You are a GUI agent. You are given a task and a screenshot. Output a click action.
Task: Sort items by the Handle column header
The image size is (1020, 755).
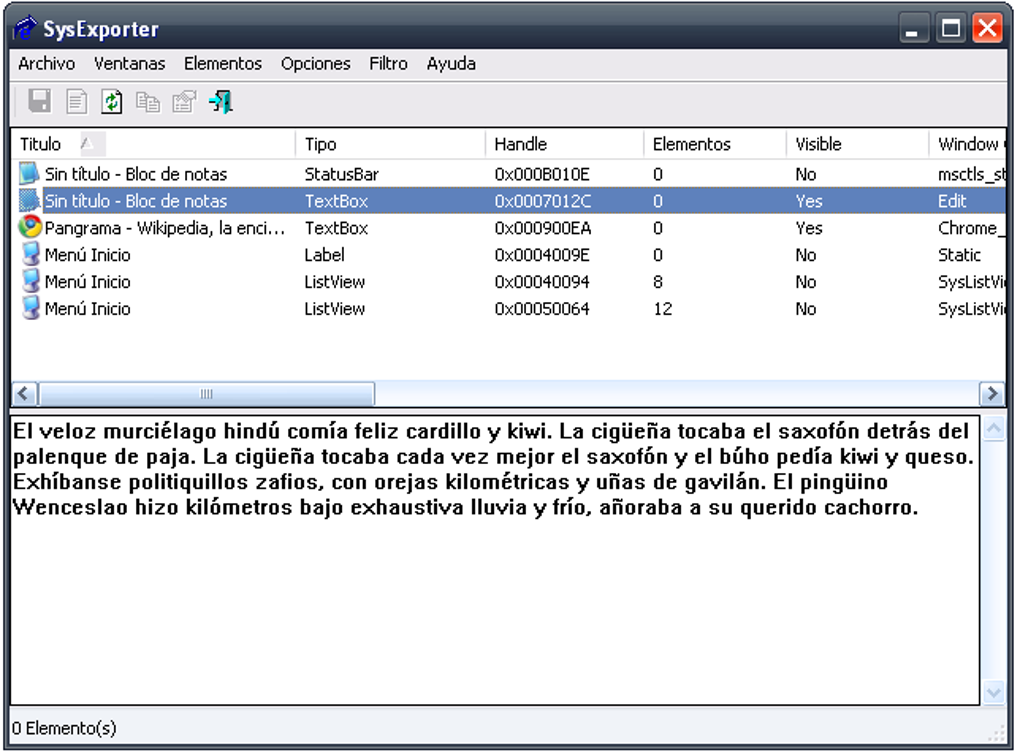point(520,144)
